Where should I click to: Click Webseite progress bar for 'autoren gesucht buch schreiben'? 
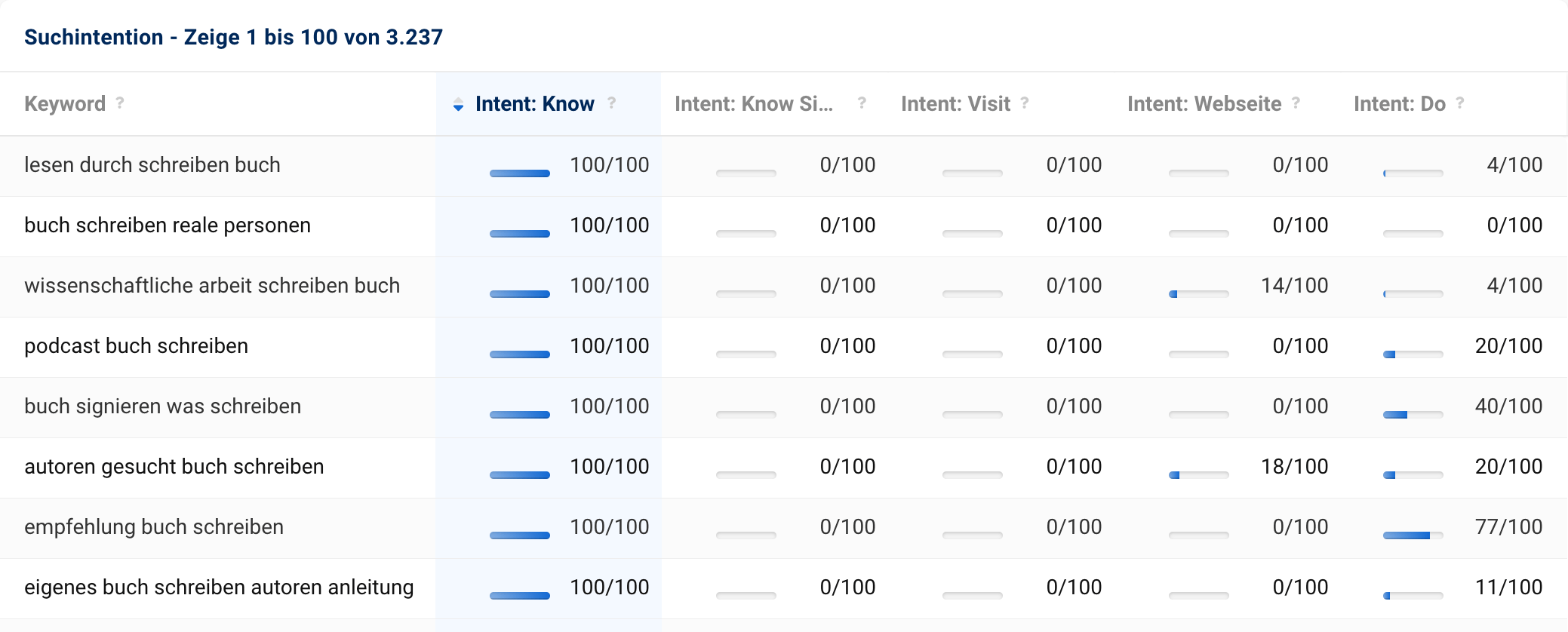(1199, 475)
